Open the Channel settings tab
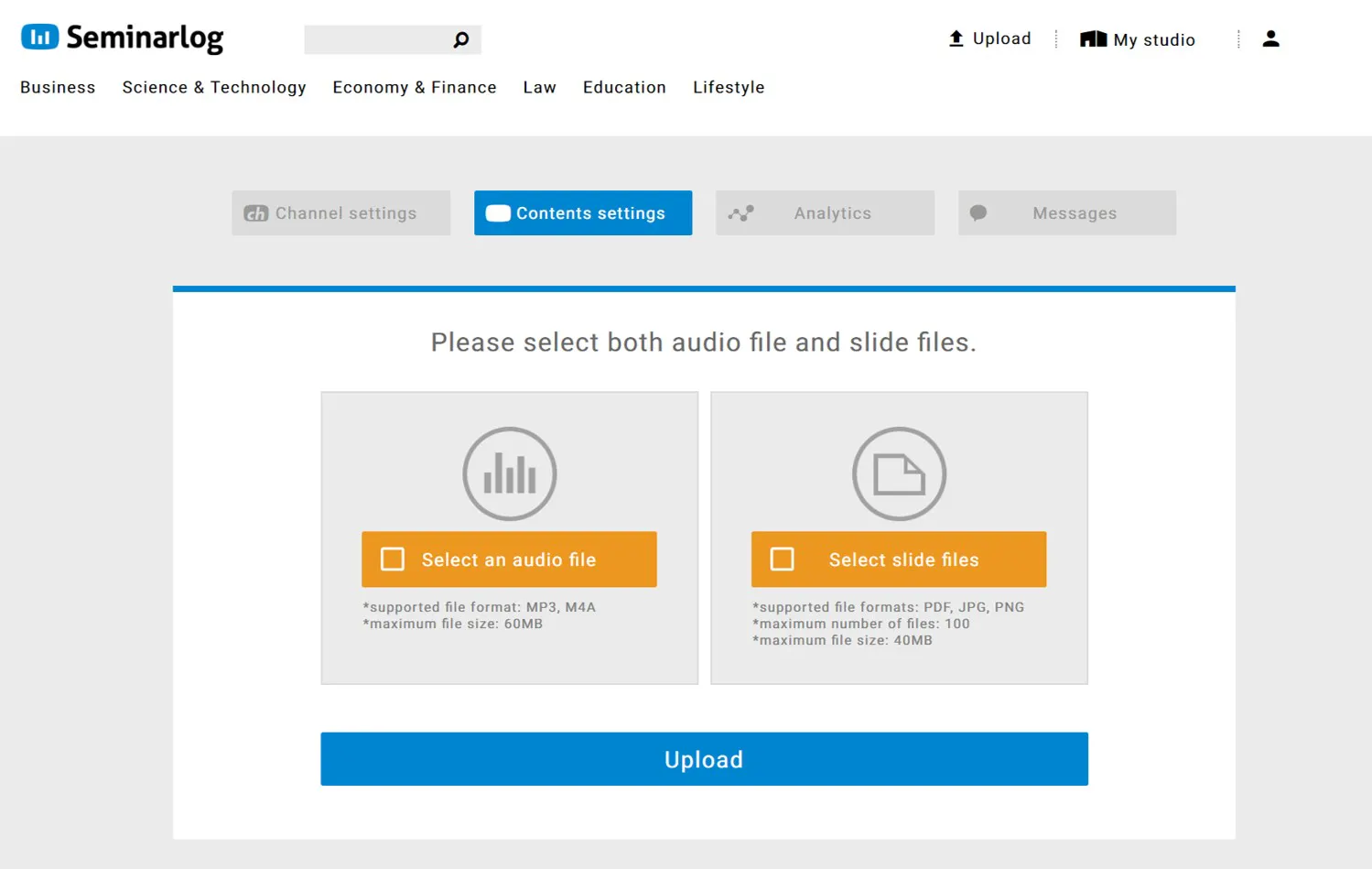 pos(340,213)
